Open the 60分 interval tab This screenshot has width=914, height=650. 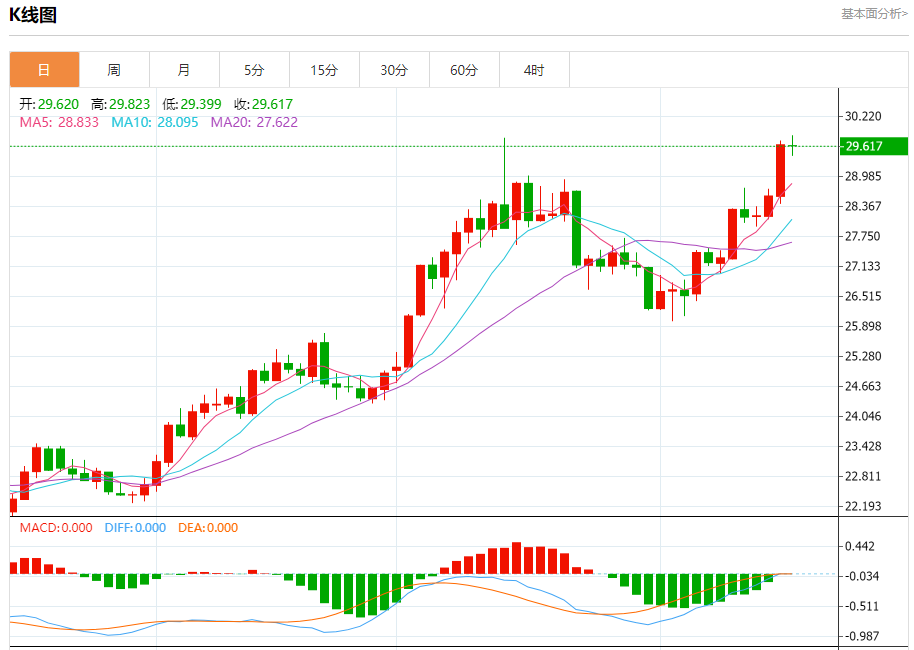pyautogui.click(x=464, y=70)
